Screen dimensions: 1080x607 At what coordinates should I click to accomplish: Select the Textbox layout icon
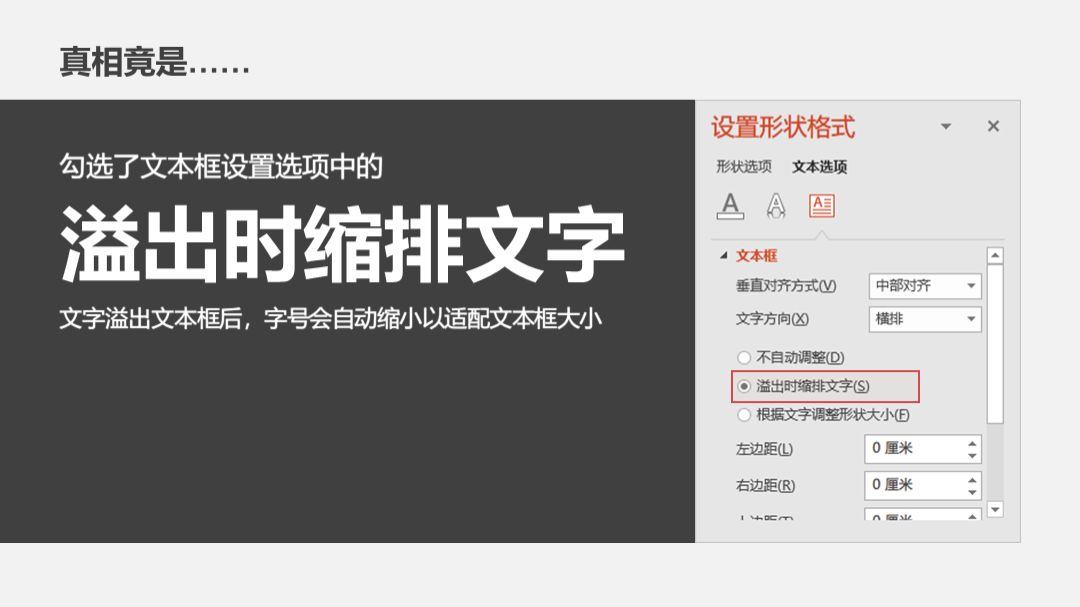tap(822, 206)
